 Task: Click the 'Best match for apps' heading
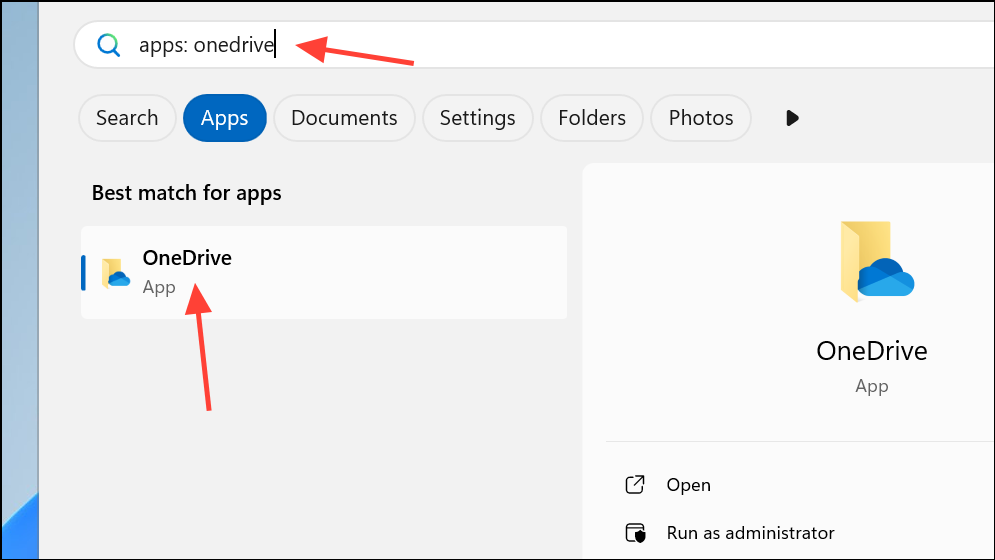click(187, 193)
